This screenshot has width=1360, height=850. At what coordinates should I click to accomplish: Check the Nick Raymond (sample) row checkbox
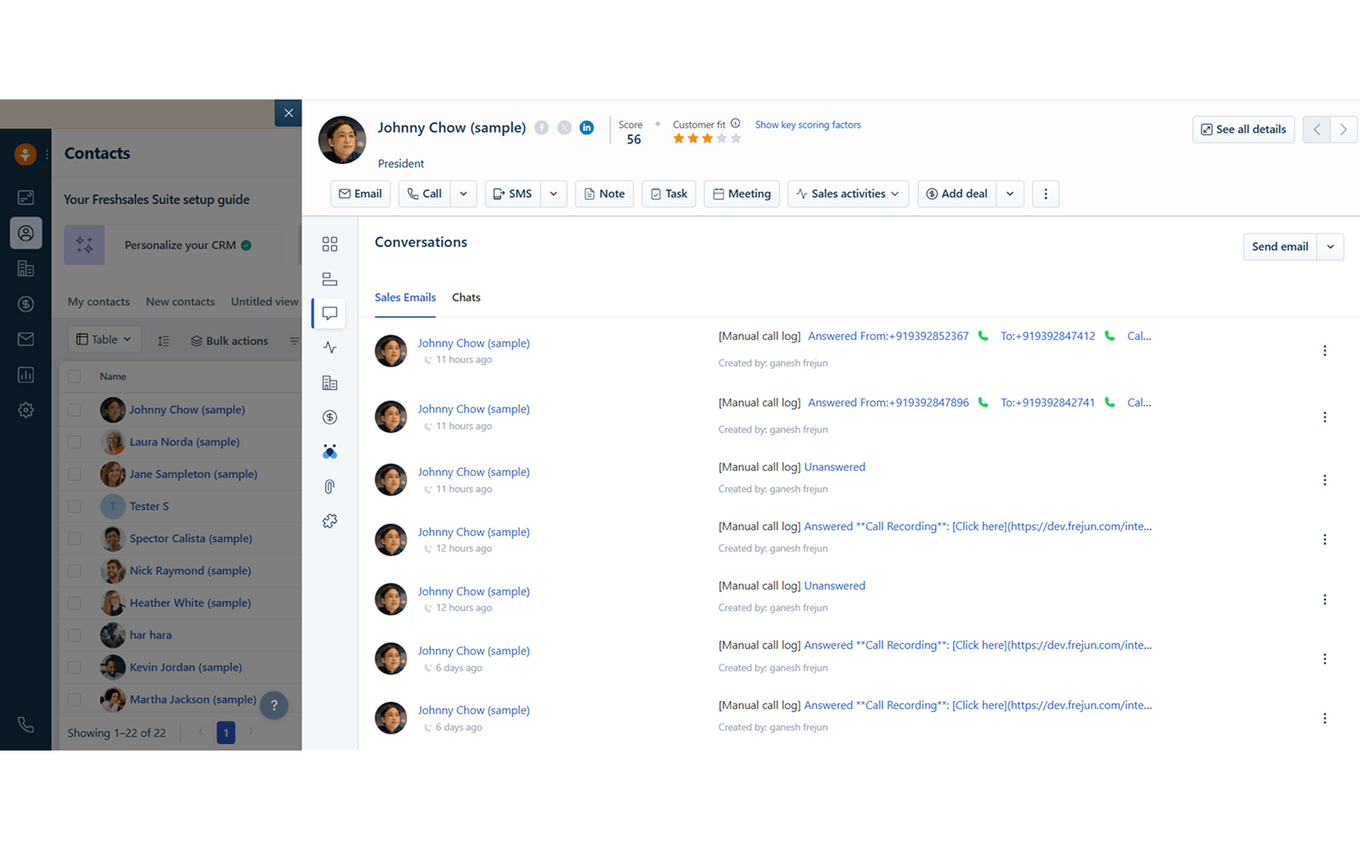point(75,571)
